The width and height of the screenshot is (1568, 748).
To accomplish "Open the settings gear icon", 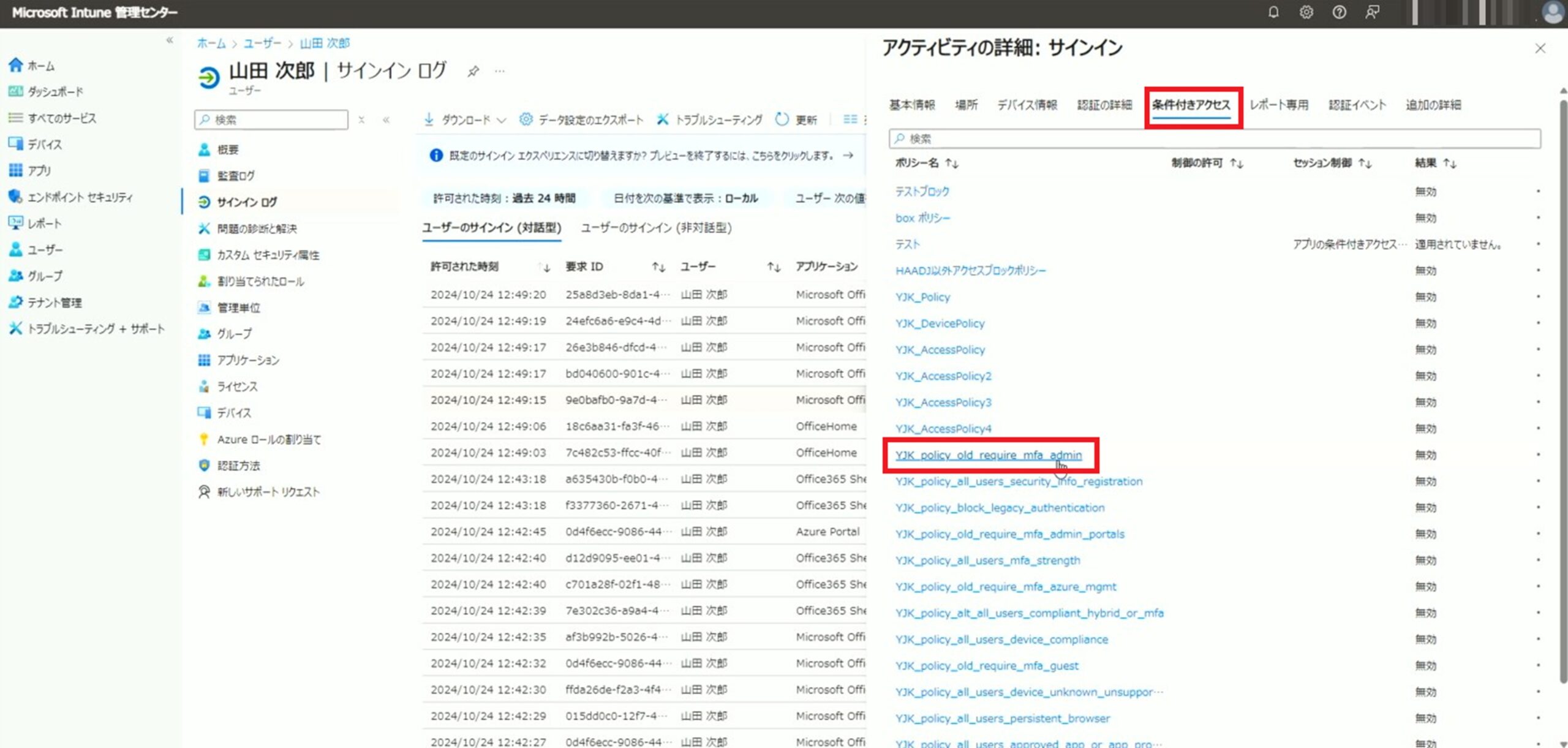I will 1306,12.
